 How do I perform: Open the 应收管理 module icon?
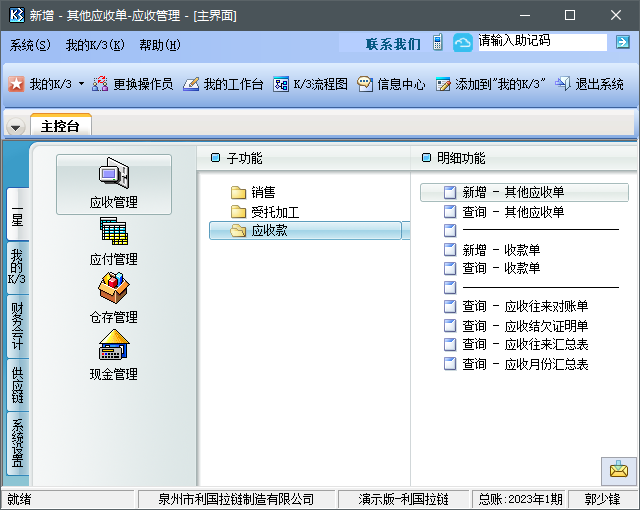[x=113, y=174]
